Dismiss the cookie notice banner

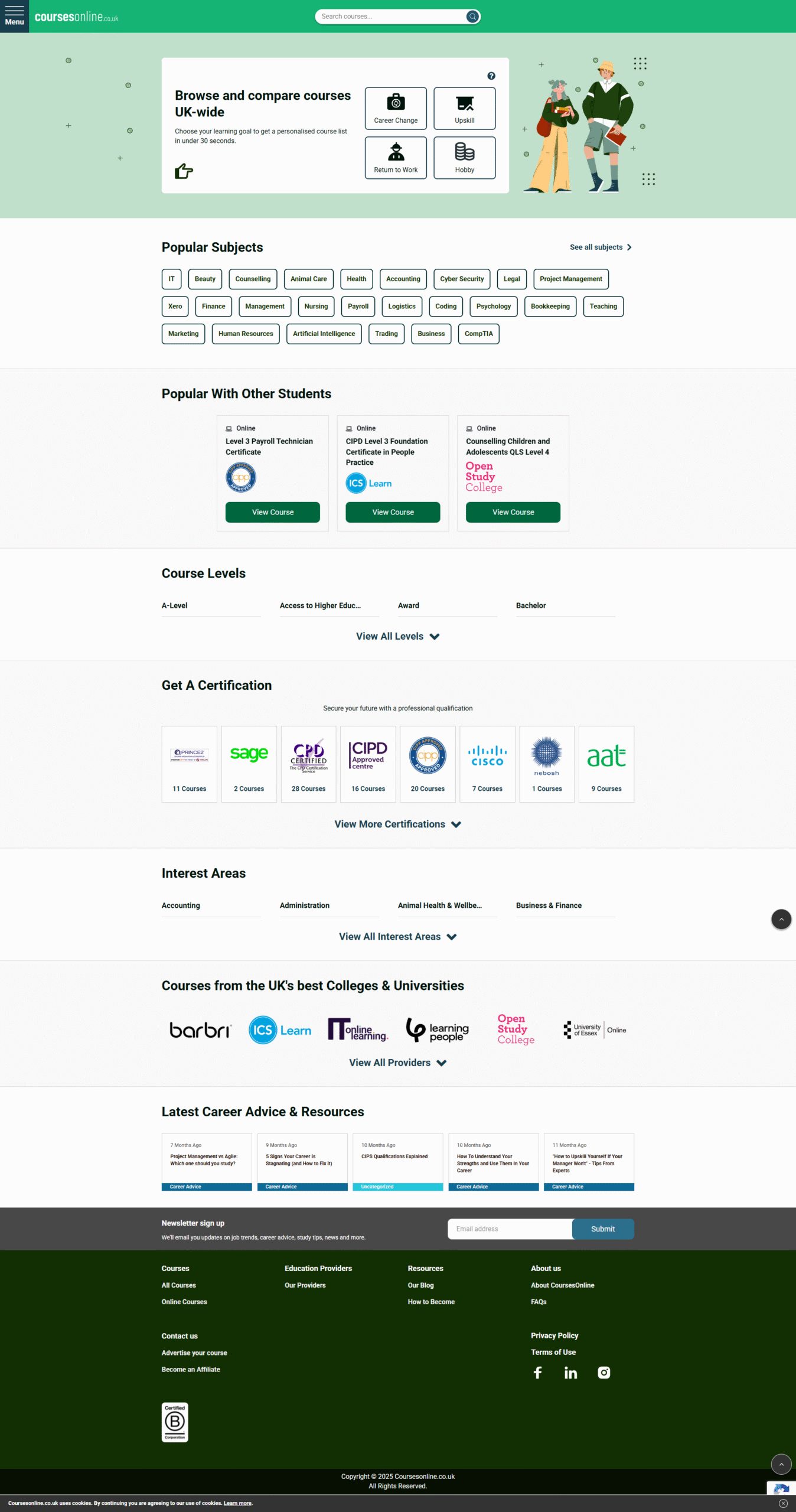783,1503
